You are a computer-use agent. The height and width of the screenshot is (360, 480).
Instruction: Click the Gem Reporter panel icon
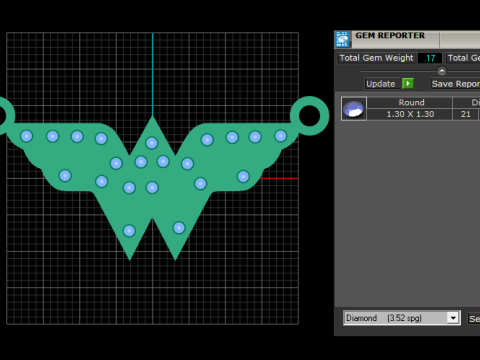point(342,39)
